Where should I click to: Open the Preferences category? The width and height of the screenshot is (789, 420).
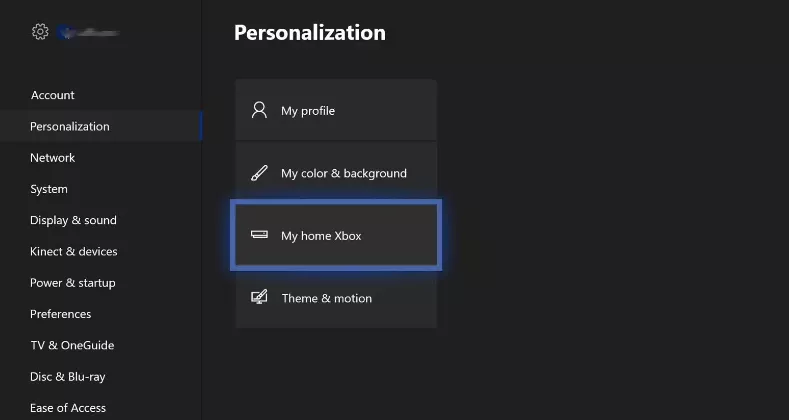[60, 314]
